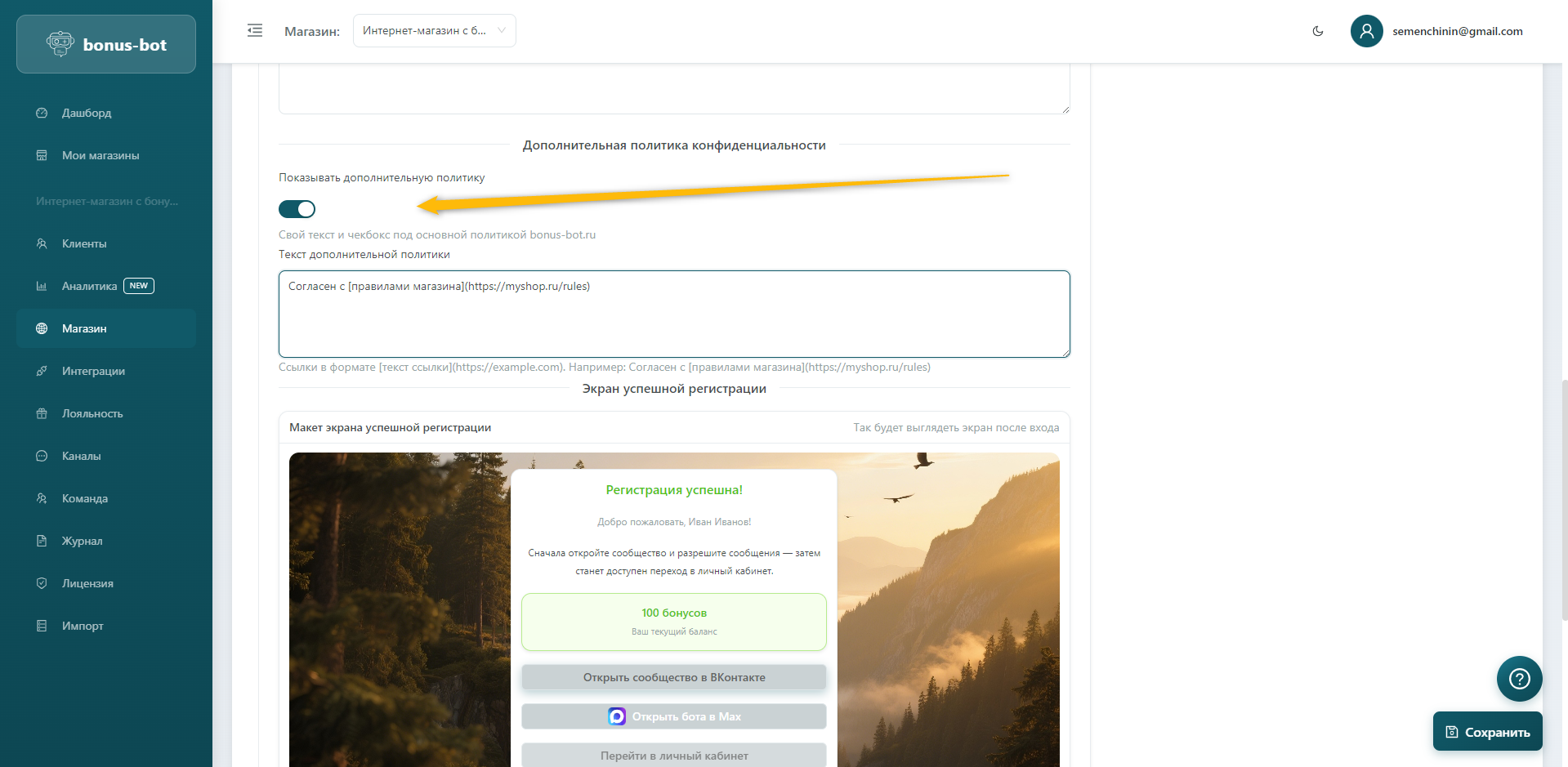Click the bonus-bot robot logo
1568x767 pixels.
[x=60, y=44]
